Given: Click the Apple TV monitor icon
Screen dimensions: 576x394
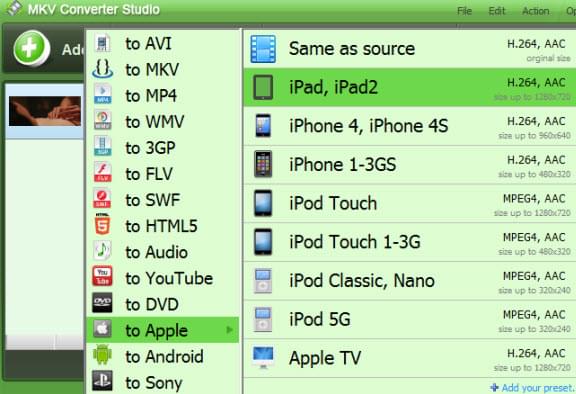Looking at the screenshot, I should 263,358.
